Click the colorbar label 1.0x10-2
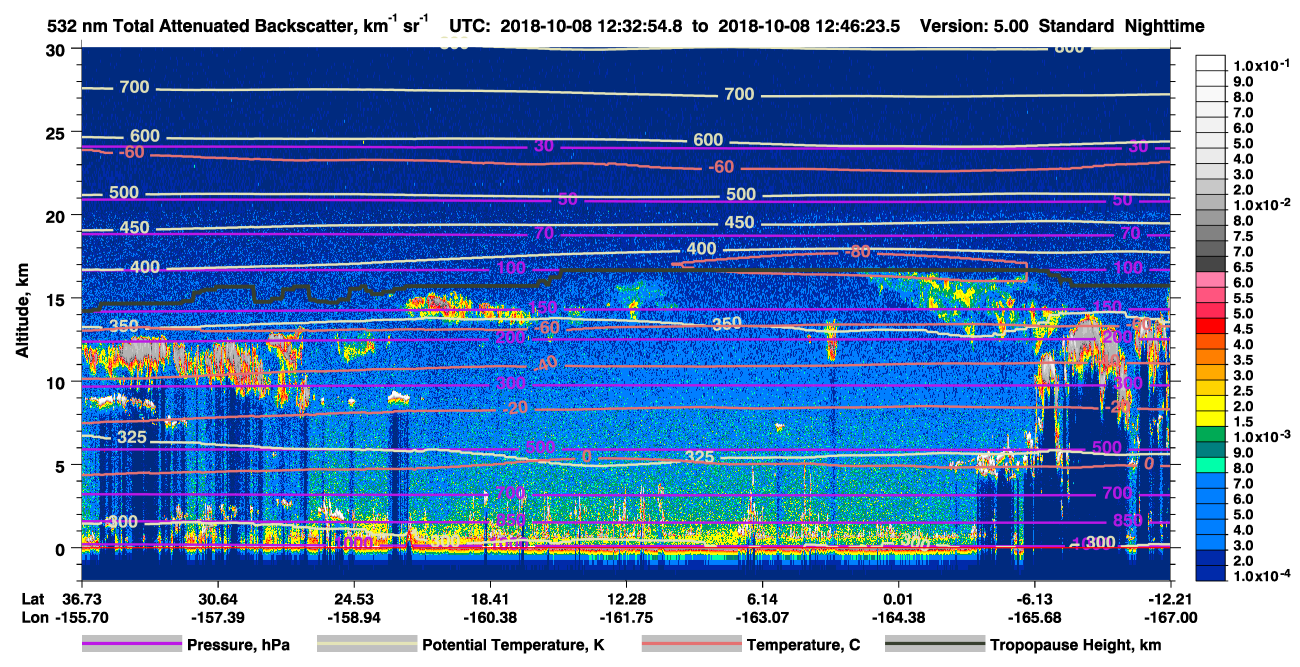This screenshot has height=667, width=1300. click(1260, 204)
